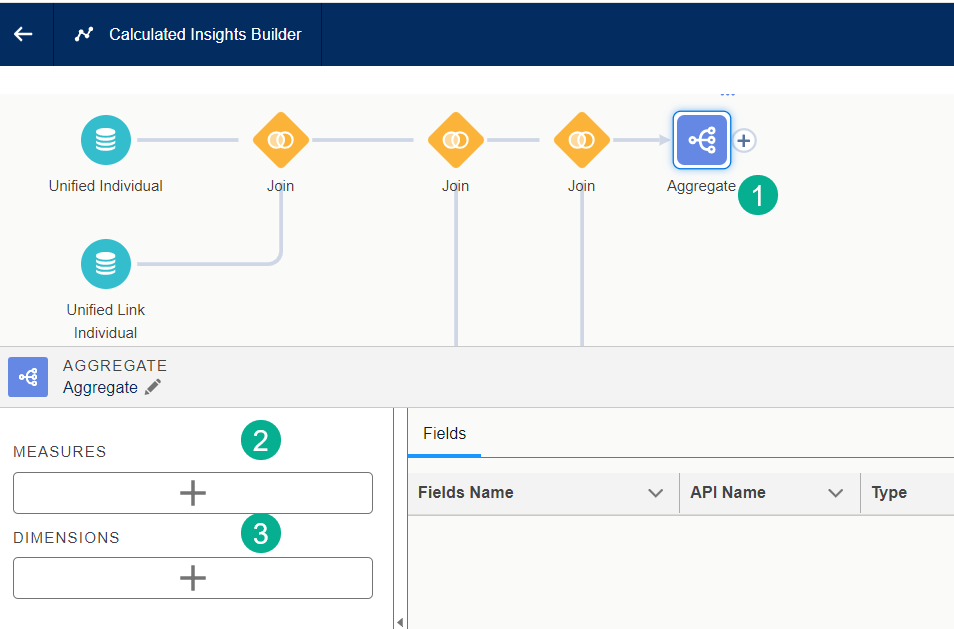The height and width of the screenshot is (629, 954).
Task: Select the middle Join node
Action: [455, 141]
